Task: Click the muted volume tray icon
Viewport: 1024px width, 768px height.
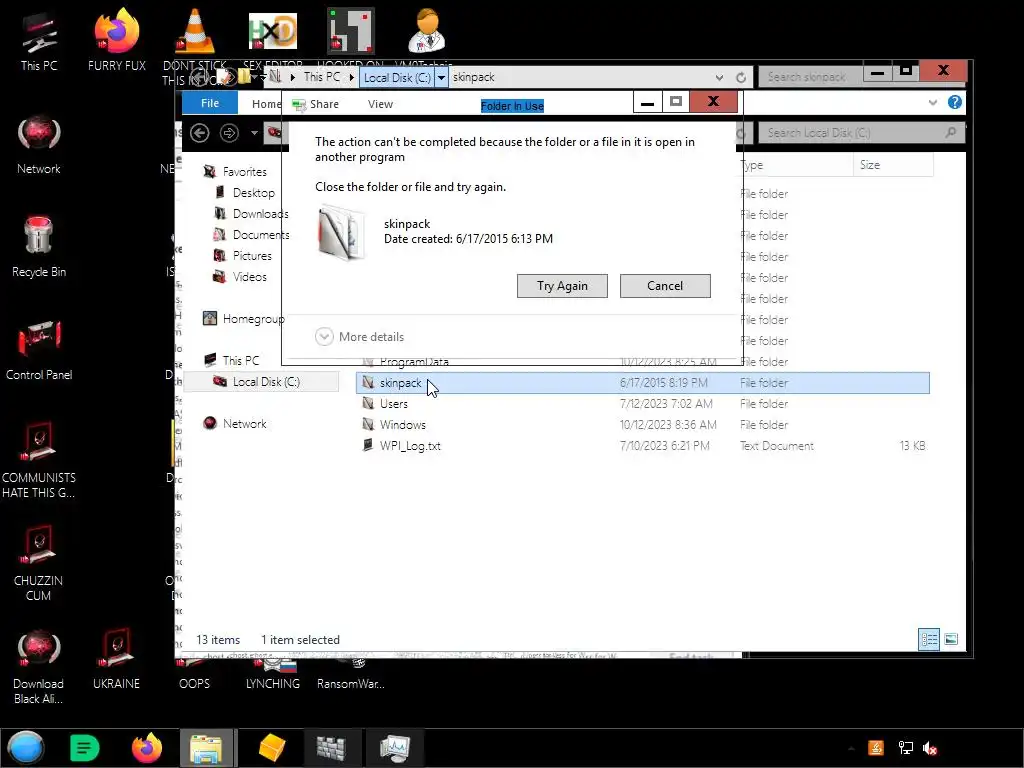Action: tap(930, 748)
